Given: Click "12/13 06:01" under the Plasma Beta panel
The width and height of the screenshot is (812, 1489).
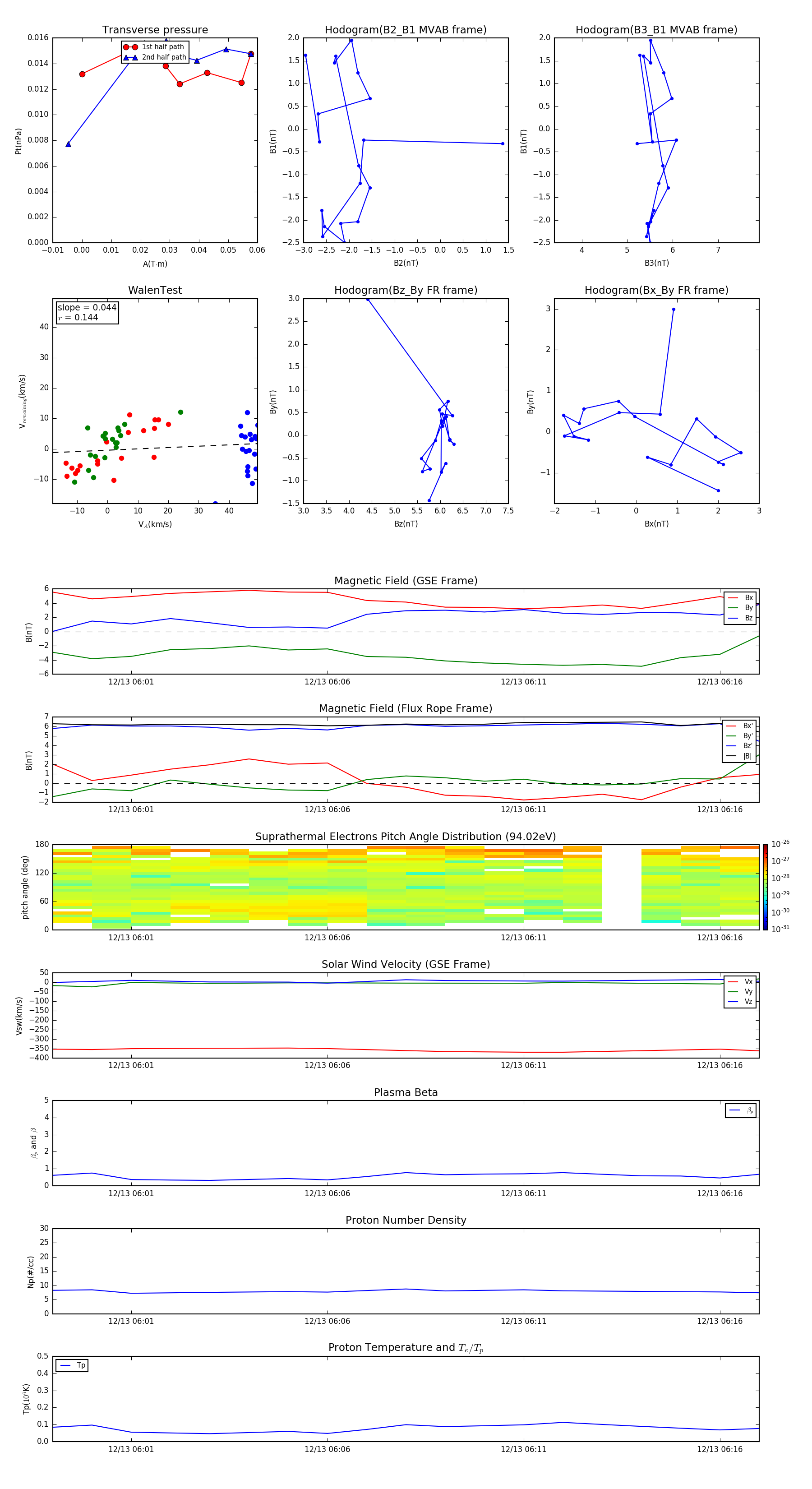Looking at the screenshot, I should click(x=131, y=1193).
